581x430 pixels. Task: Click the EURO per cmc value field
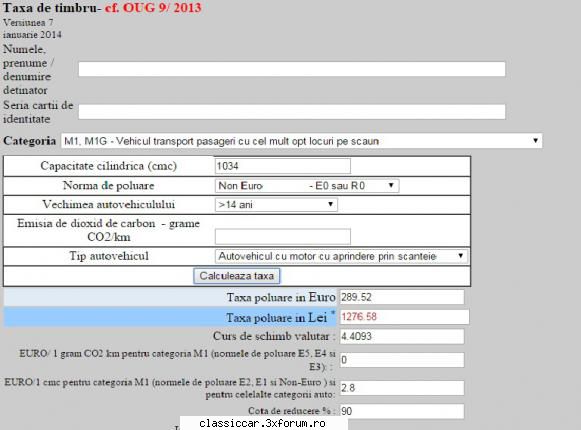coord(402,388)
